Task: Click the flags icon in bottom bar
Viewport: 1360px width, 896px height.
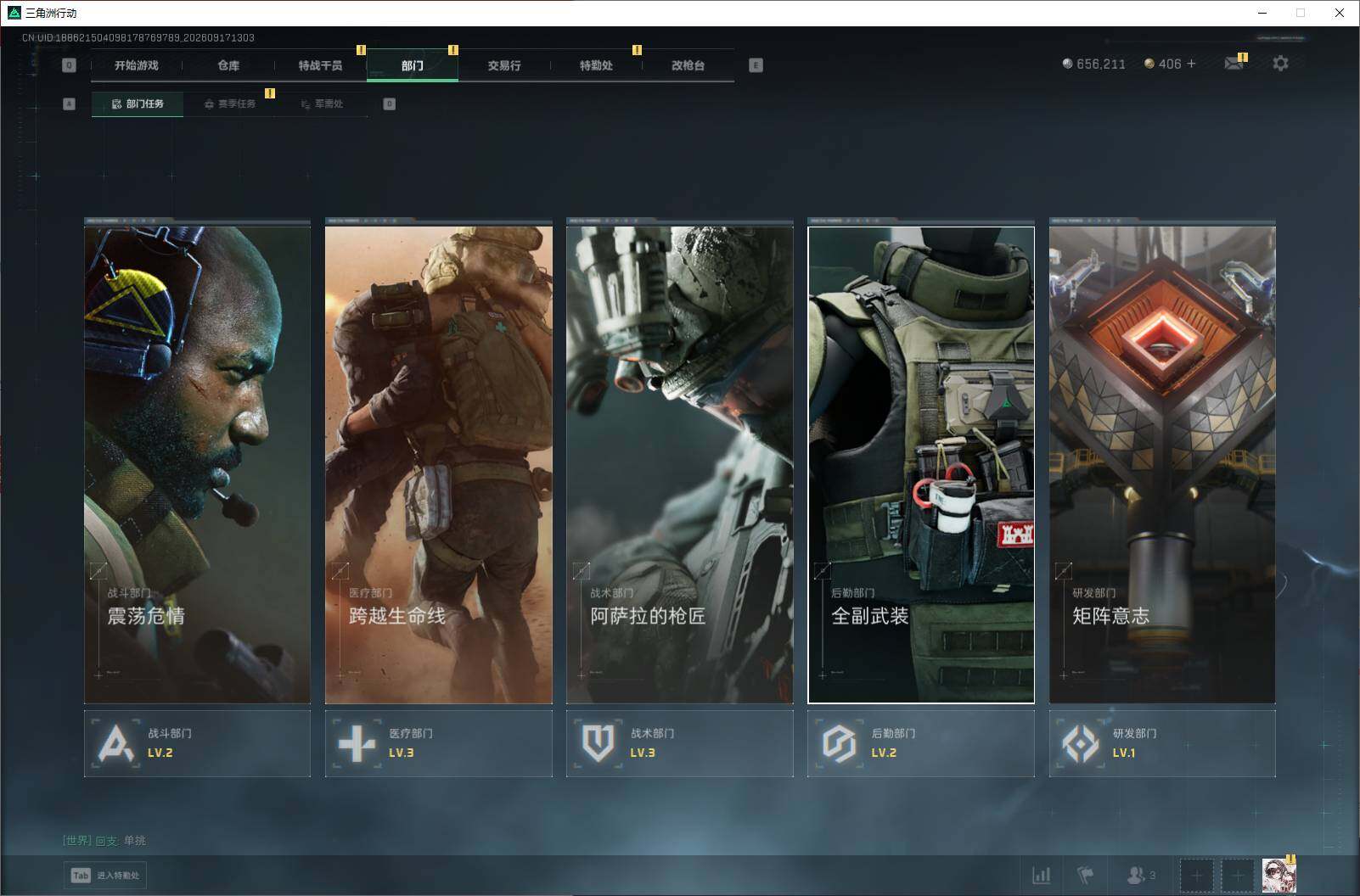Action: coord(1086,875)
